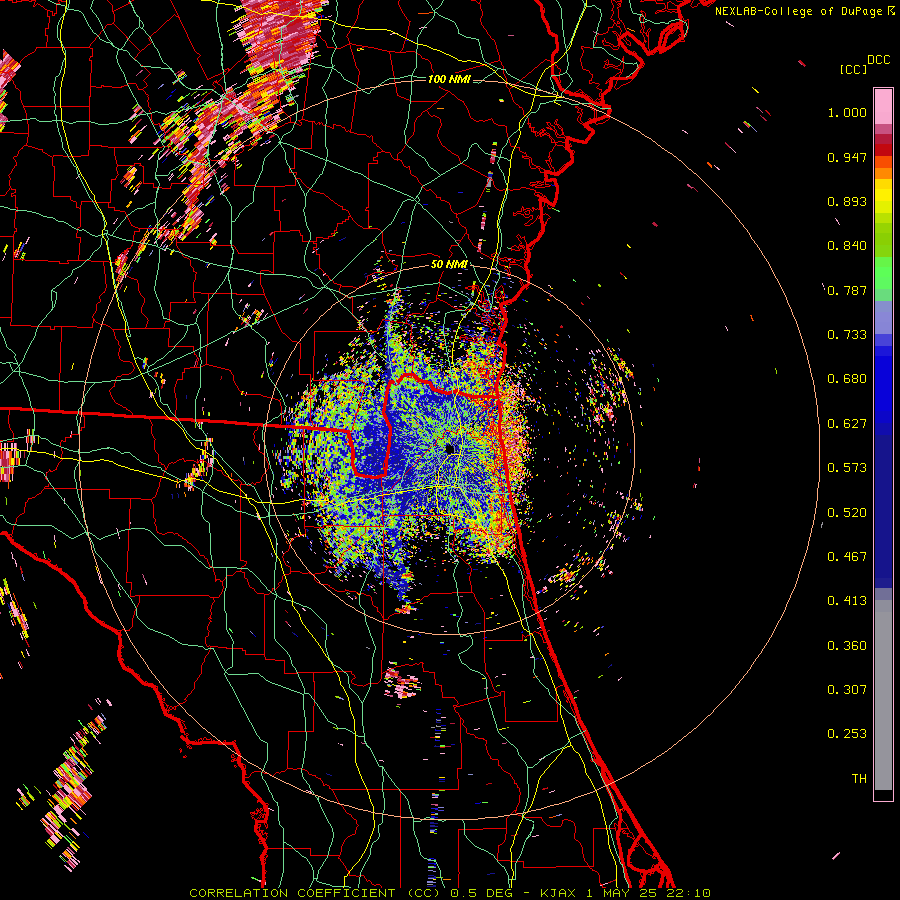The image size is (900, 900).
Task: Click the DCC legend title
Action: coord(879,60)
